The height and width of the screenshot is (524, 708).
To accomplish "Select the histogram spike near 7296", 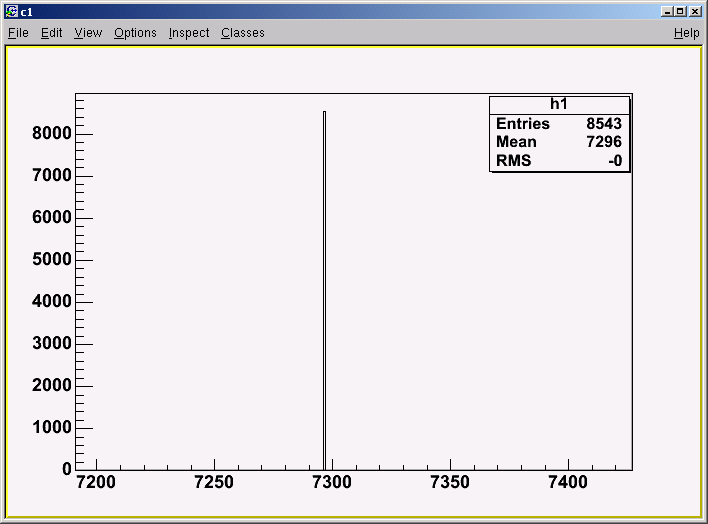I will point(325,291).
